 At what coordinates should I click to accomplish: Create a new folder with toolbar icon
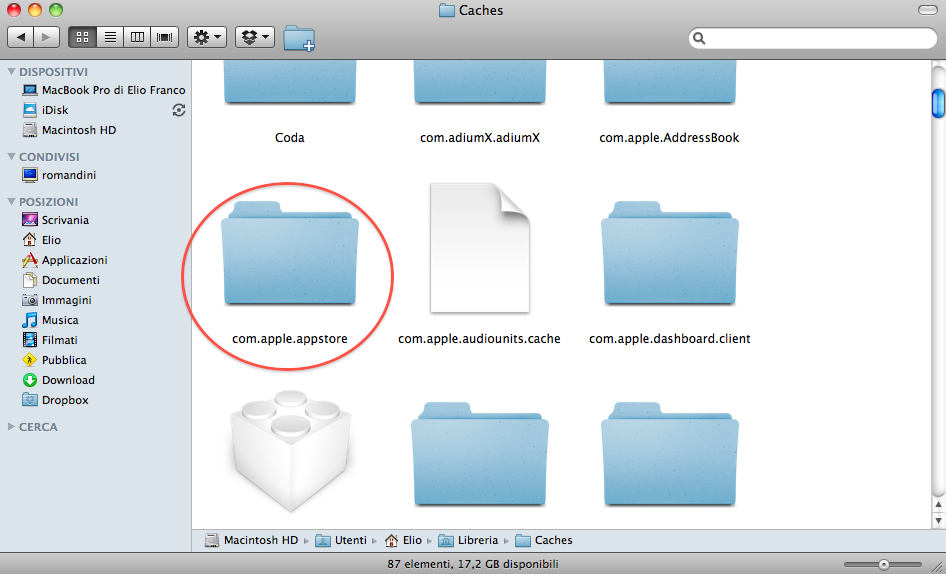(x=299, y=38)
